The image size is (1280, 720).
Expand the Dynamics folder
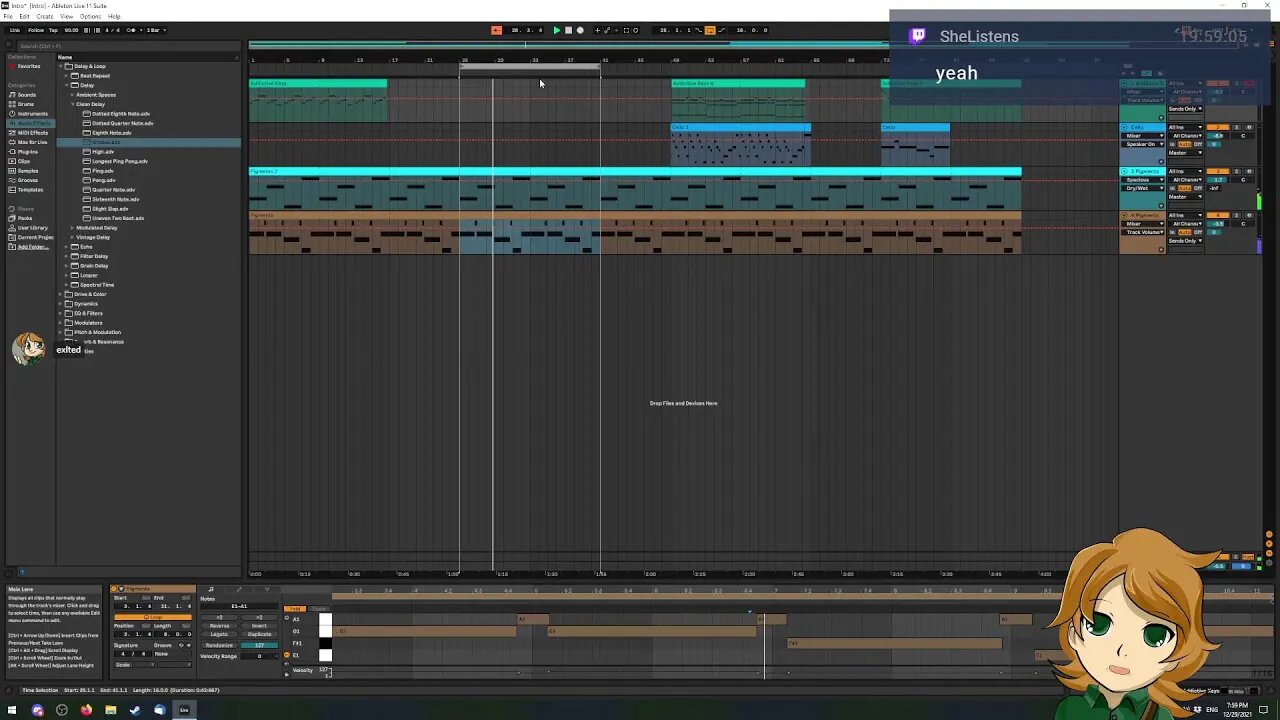click(x=62, y=304)
